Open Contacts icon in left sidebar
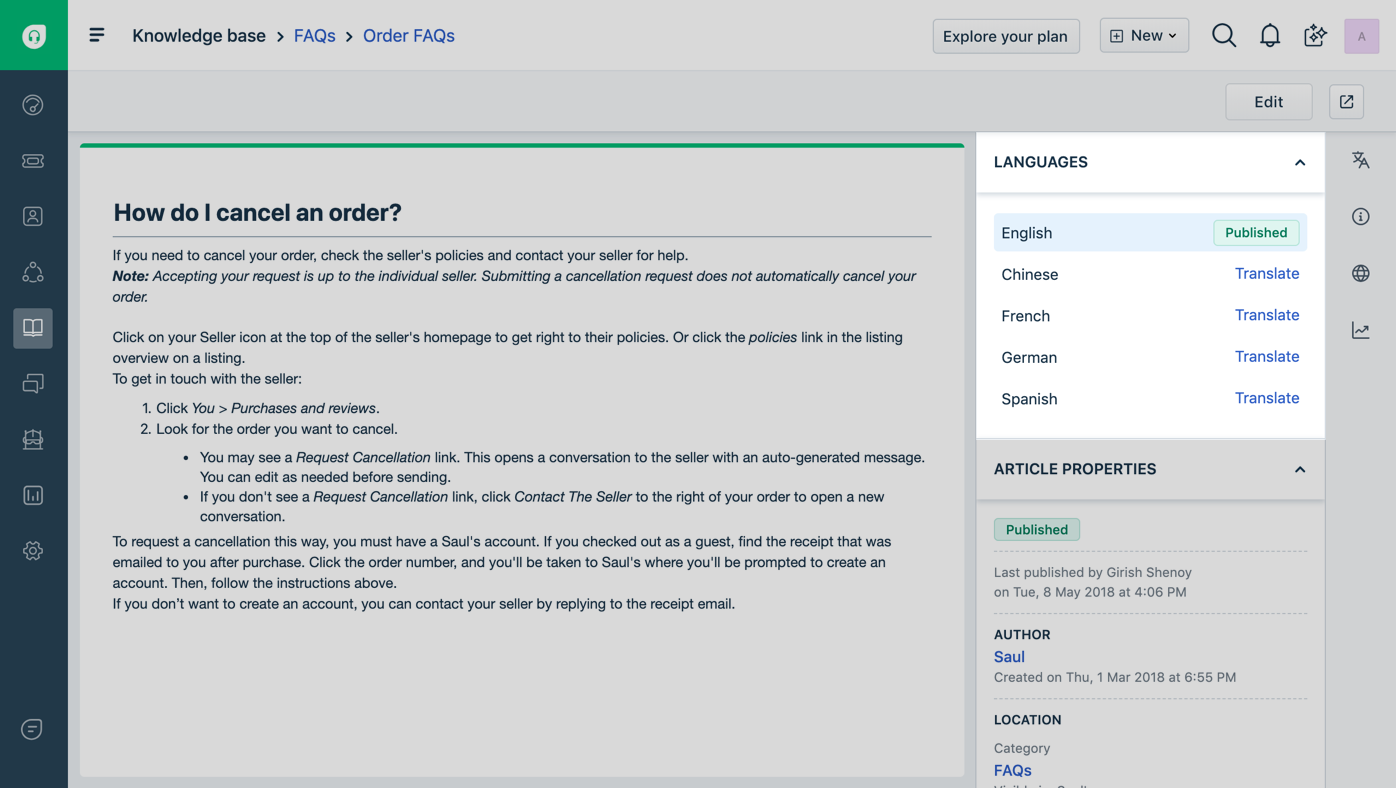The image size is (1396, 788). [x=33, y=217]
